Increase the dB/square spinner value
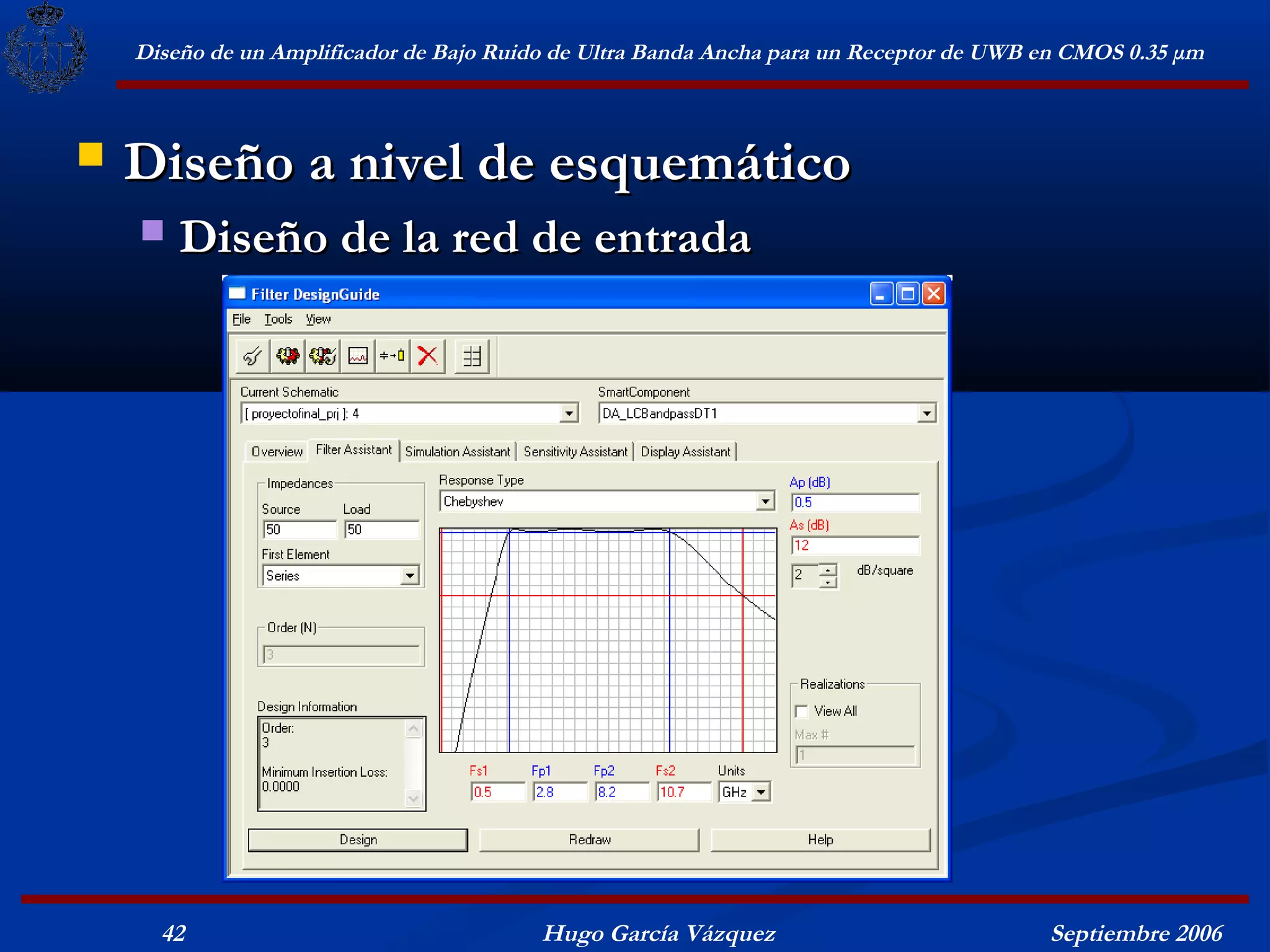Viewport: 1270px width, 952px height. [x=828, y=570]
